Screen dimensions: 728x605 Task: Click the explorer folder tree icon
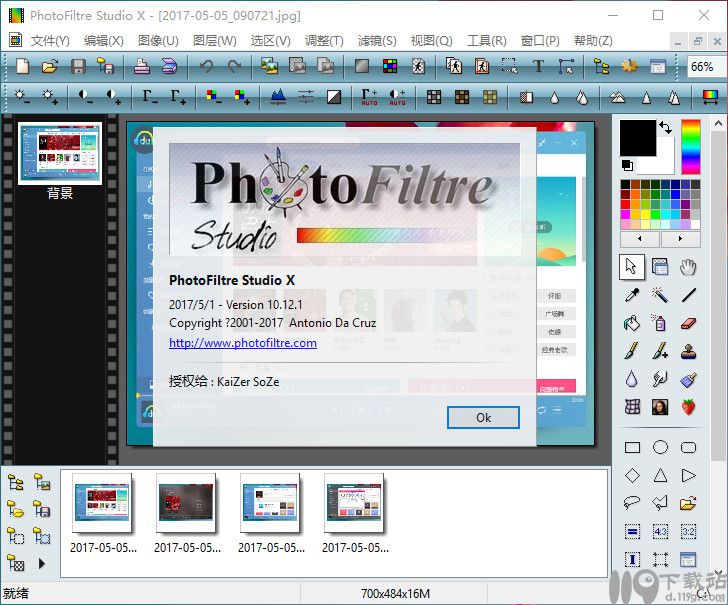point(15,483)
